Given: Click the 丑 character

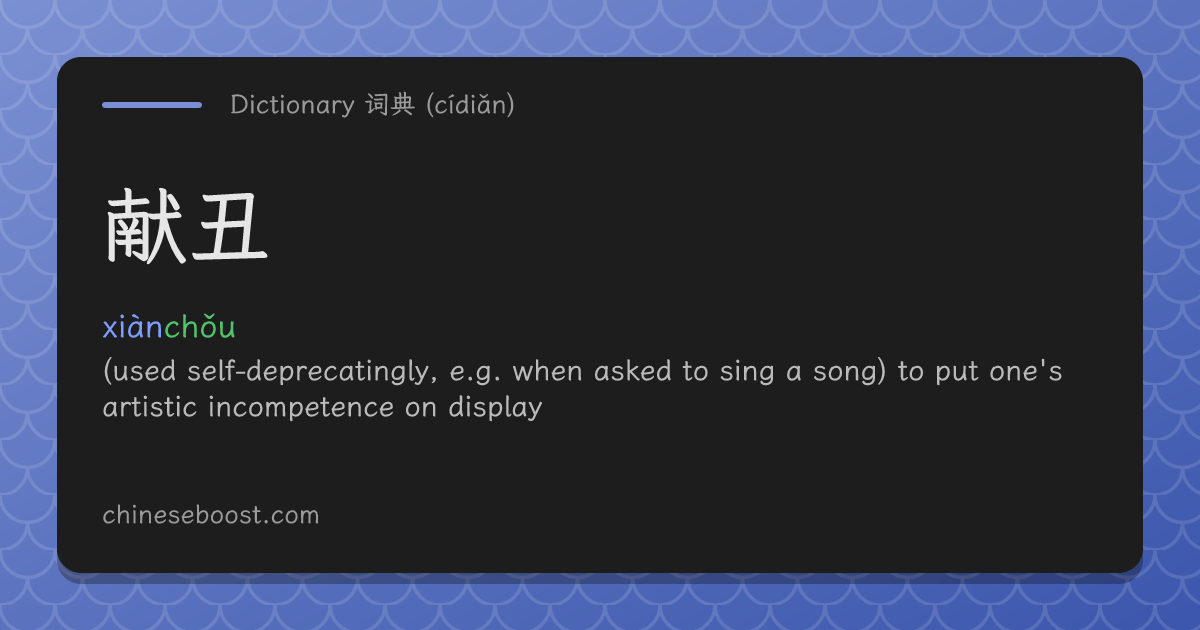Looking at the screenshot, I should click(x=229, y=227).
